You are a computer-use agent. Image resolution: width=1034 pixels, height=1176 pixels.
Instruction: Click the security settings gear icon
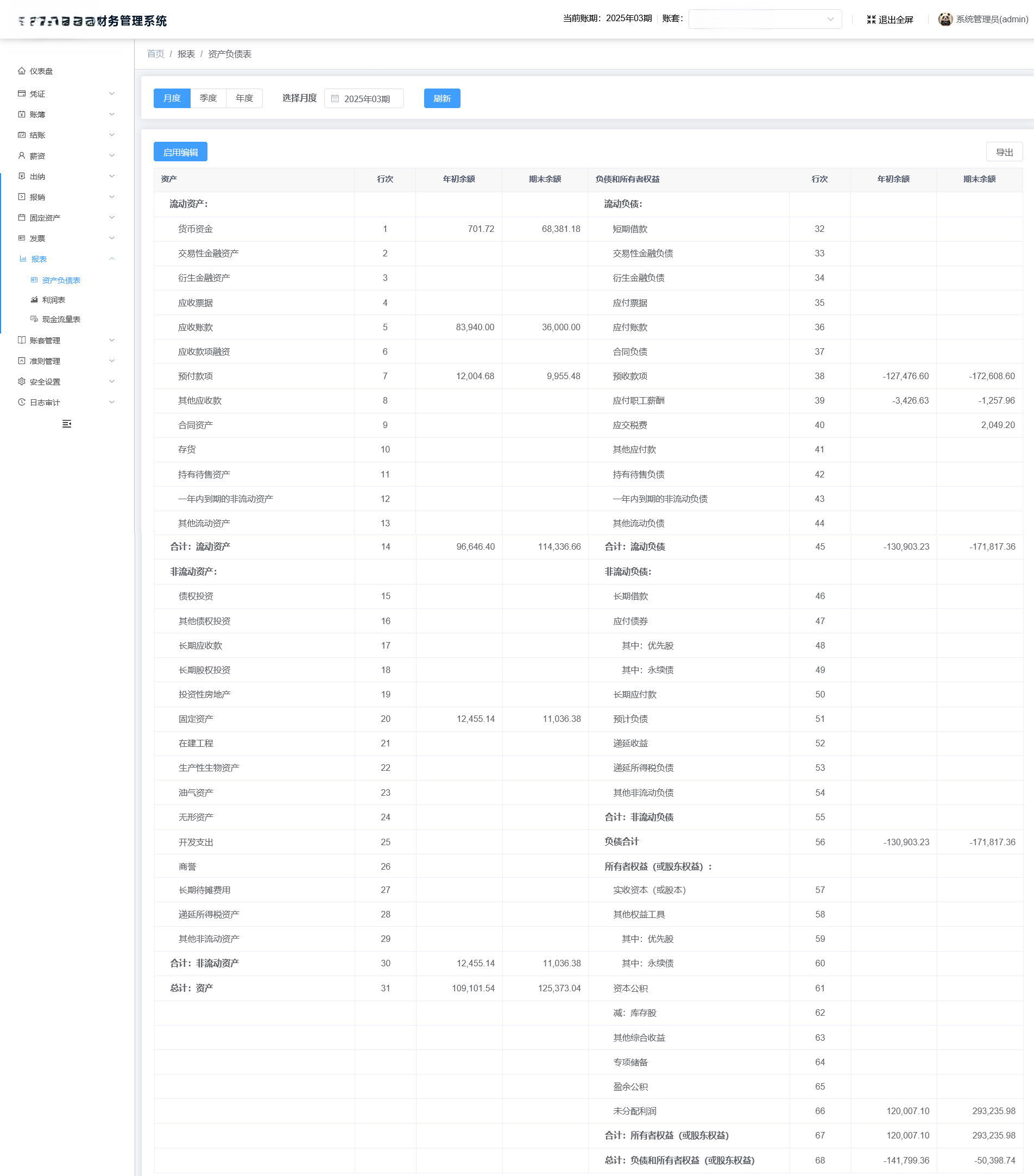[22, 381]
